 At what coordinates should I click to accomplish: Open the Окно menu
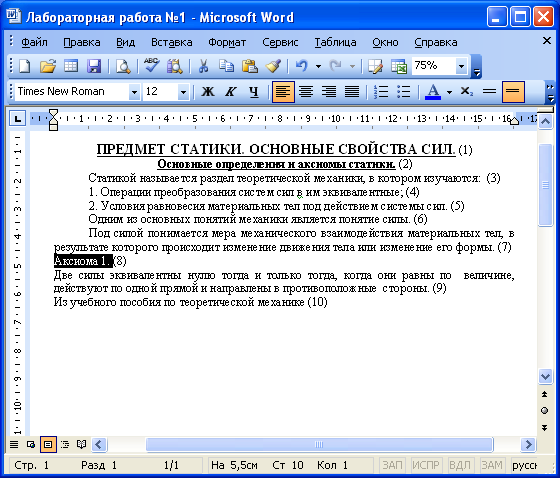point(385,42)
